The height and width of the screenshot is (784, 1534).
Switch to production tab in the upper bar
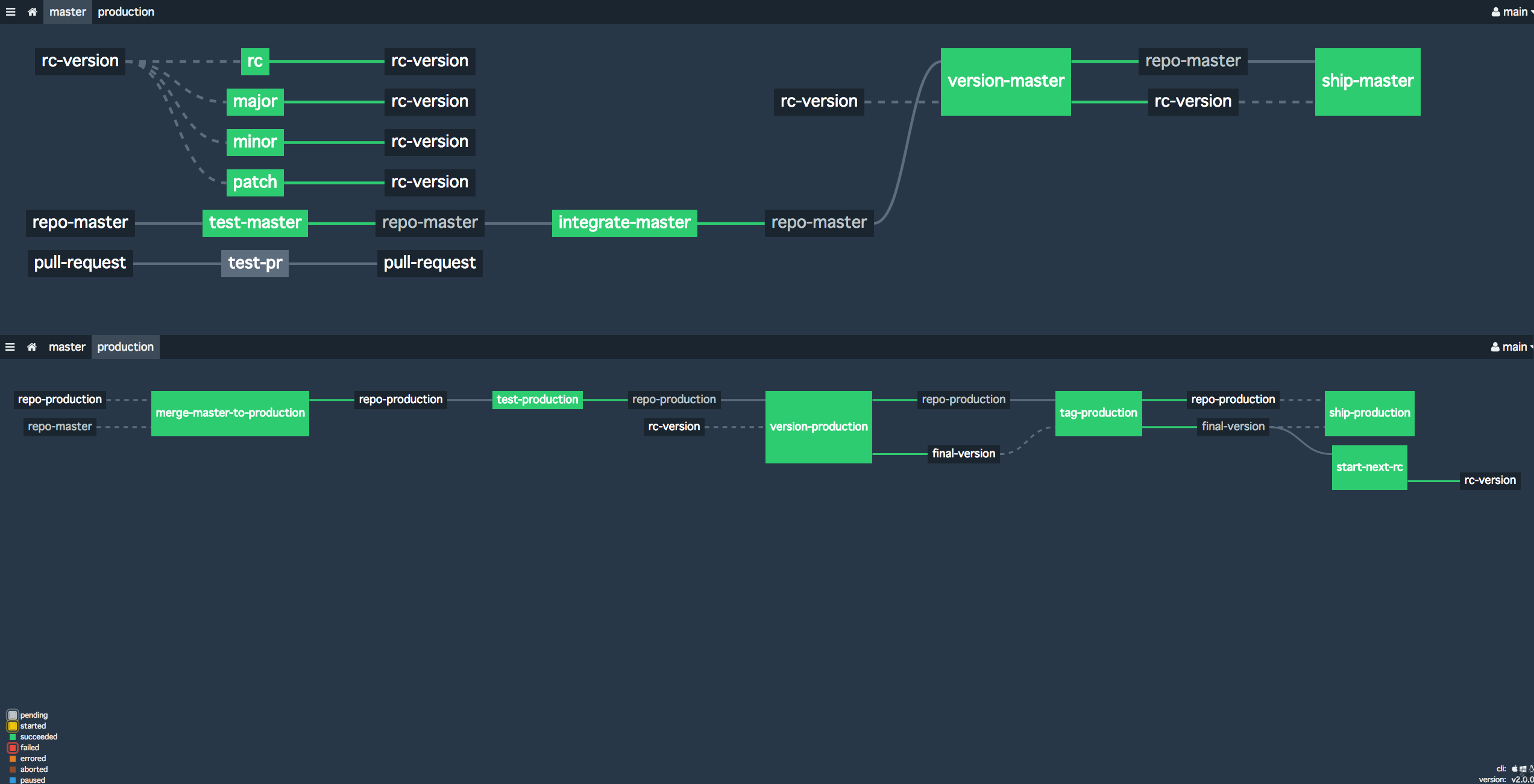tap(126, 12)
